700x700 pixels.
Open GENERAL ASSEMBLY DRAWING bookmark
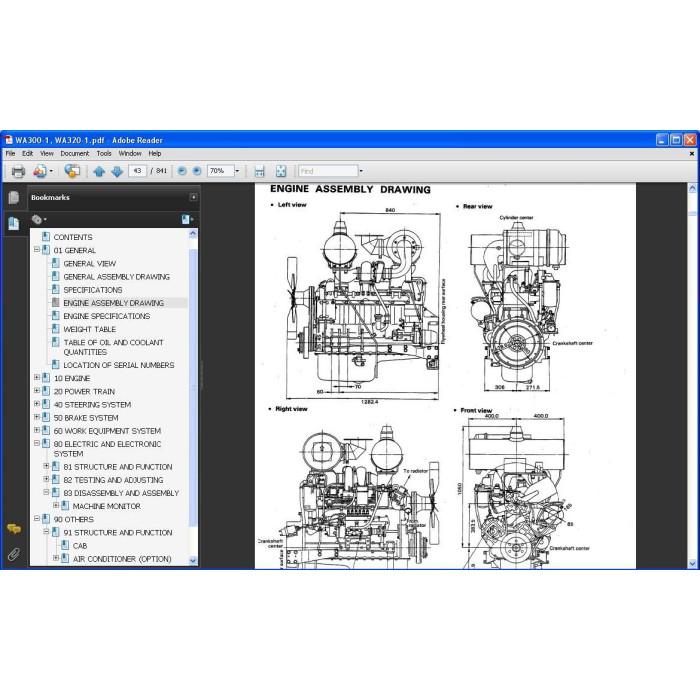(117, 277)
